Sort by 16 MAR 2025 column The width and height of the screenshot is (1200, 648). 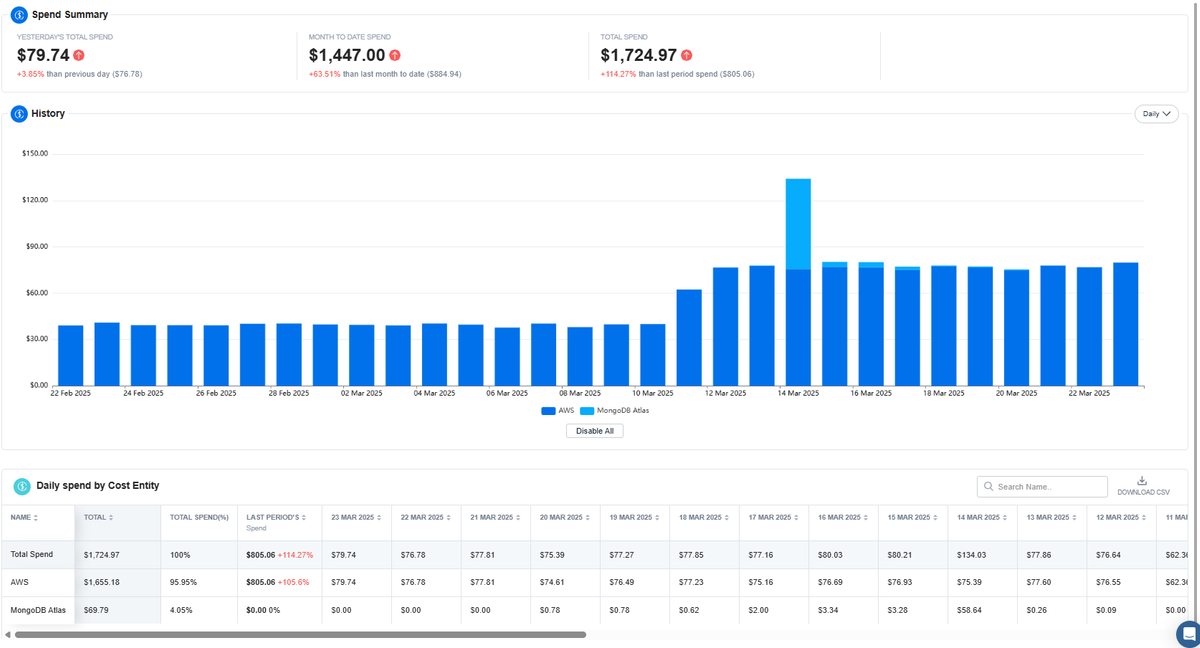[x=843, y=517]
